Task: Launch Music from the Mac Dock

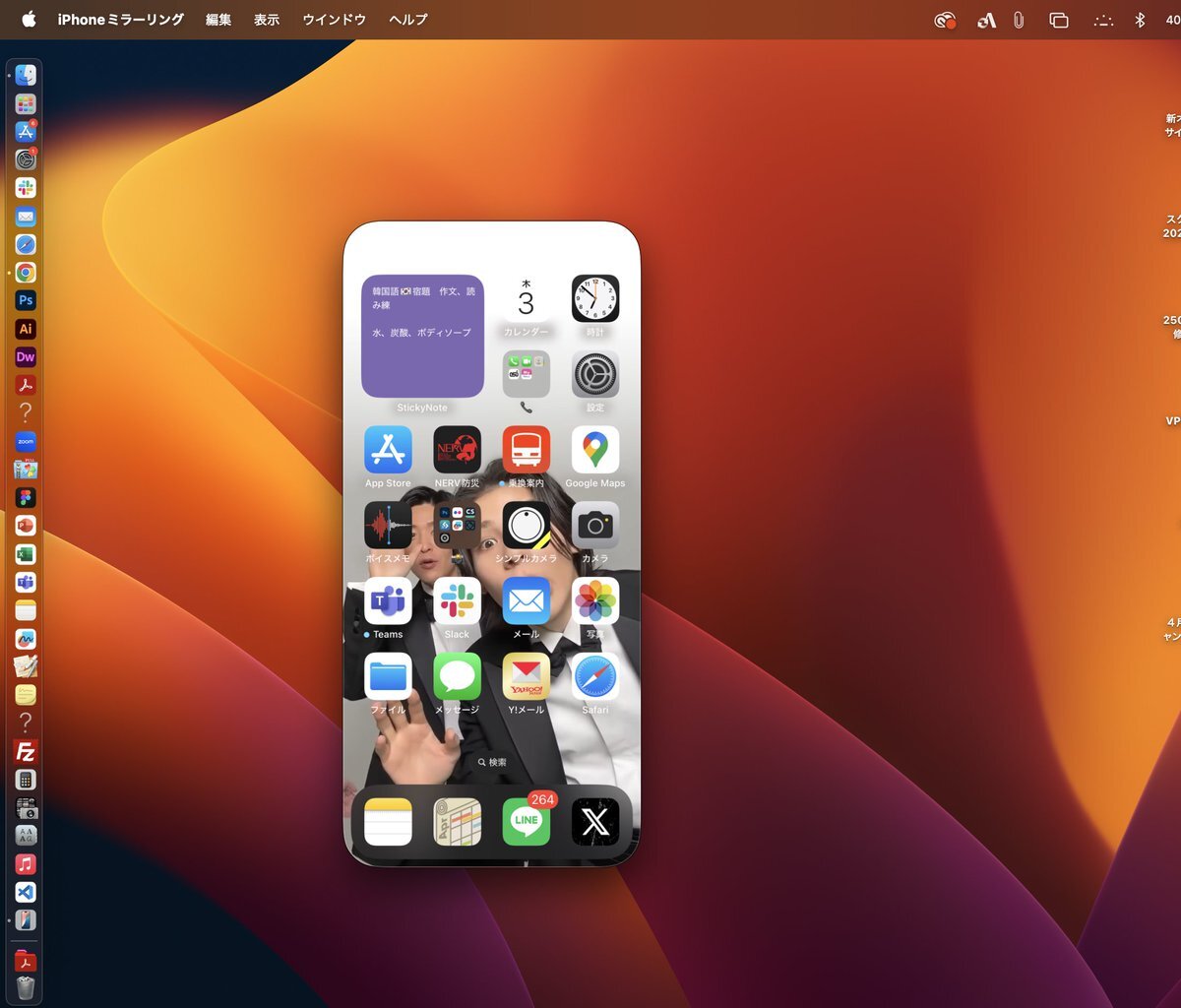Action: point(26,864)
